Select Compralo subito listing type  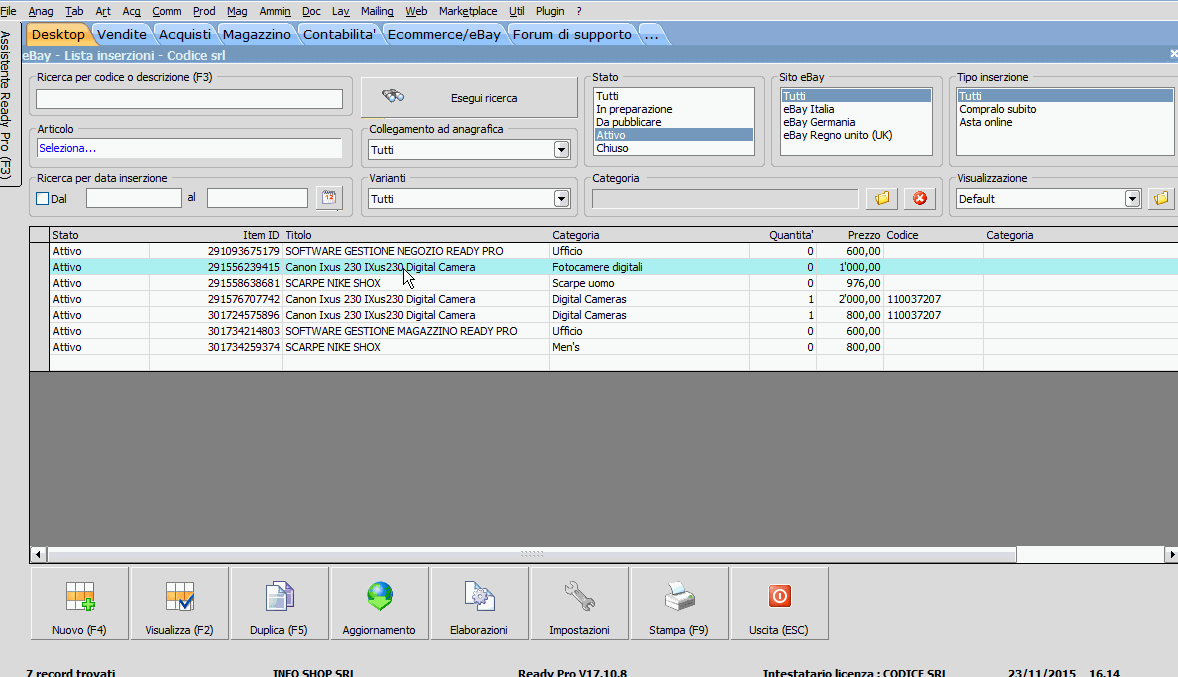(1065, 109)
